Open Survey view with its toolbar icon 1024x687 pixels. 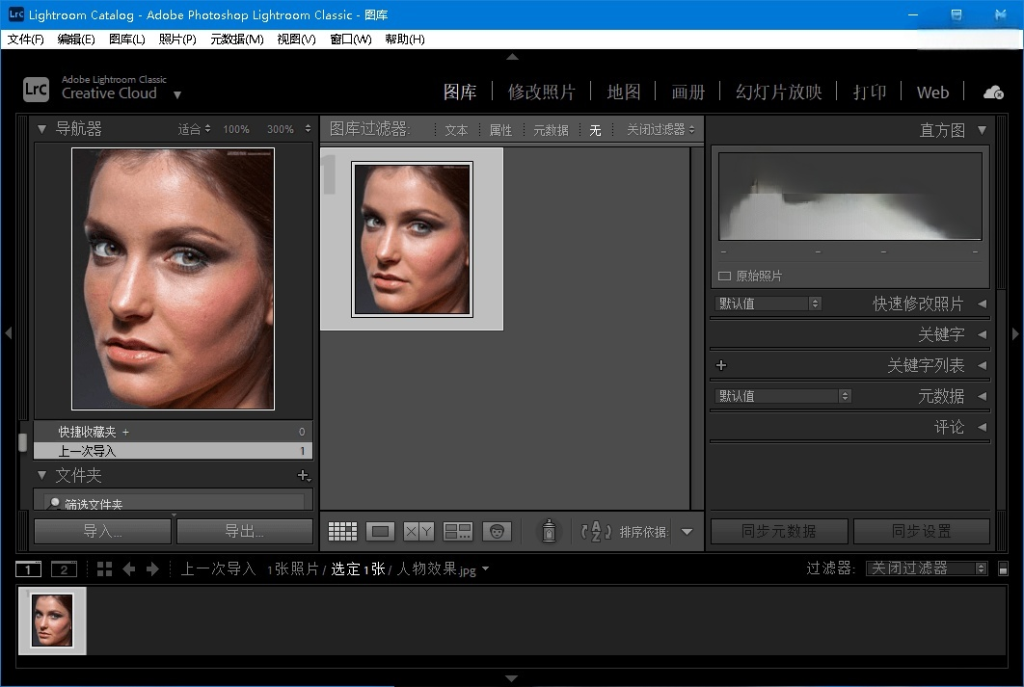tap(457, 530)
